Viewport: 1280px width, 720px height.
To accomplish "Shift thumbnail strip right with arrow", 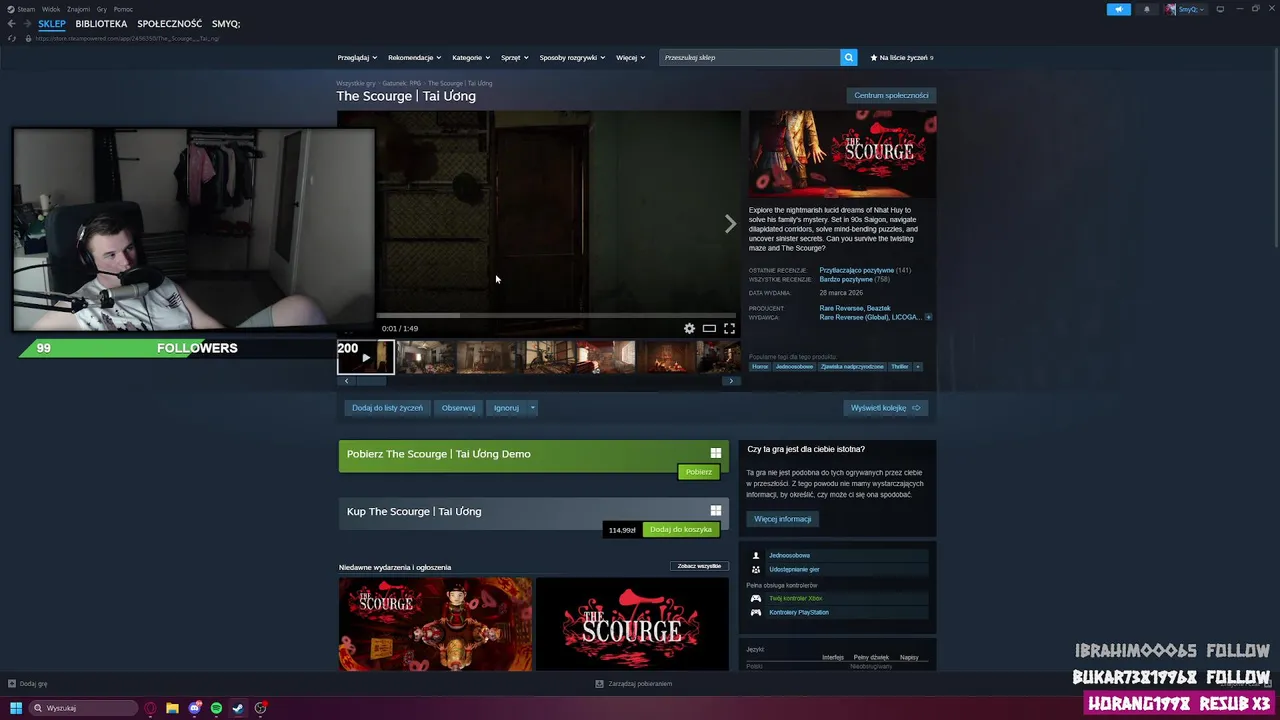I will [x=731, y=381].
